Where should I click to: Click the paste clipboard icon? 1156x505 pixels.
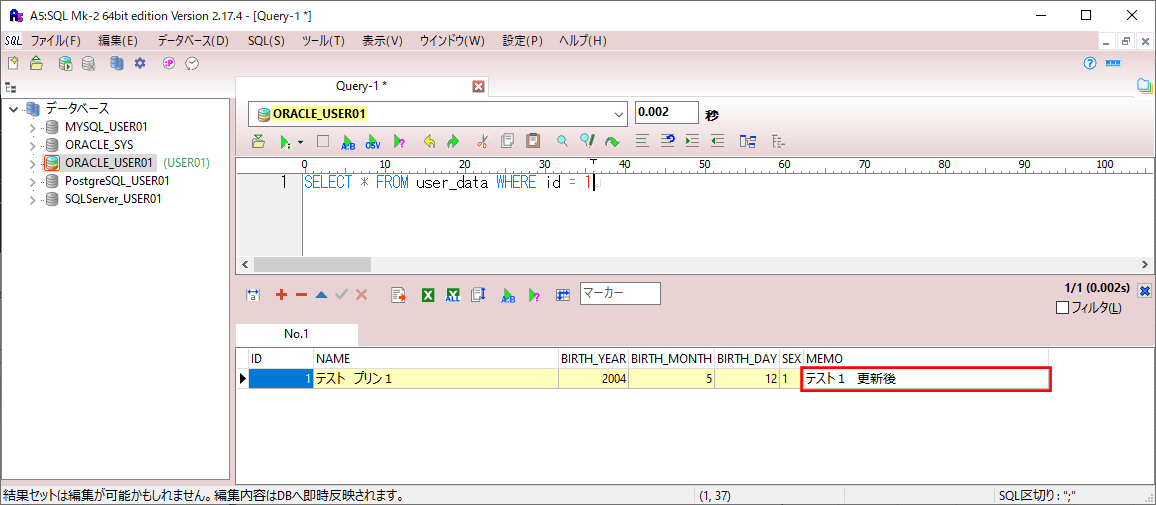[533, 140]
